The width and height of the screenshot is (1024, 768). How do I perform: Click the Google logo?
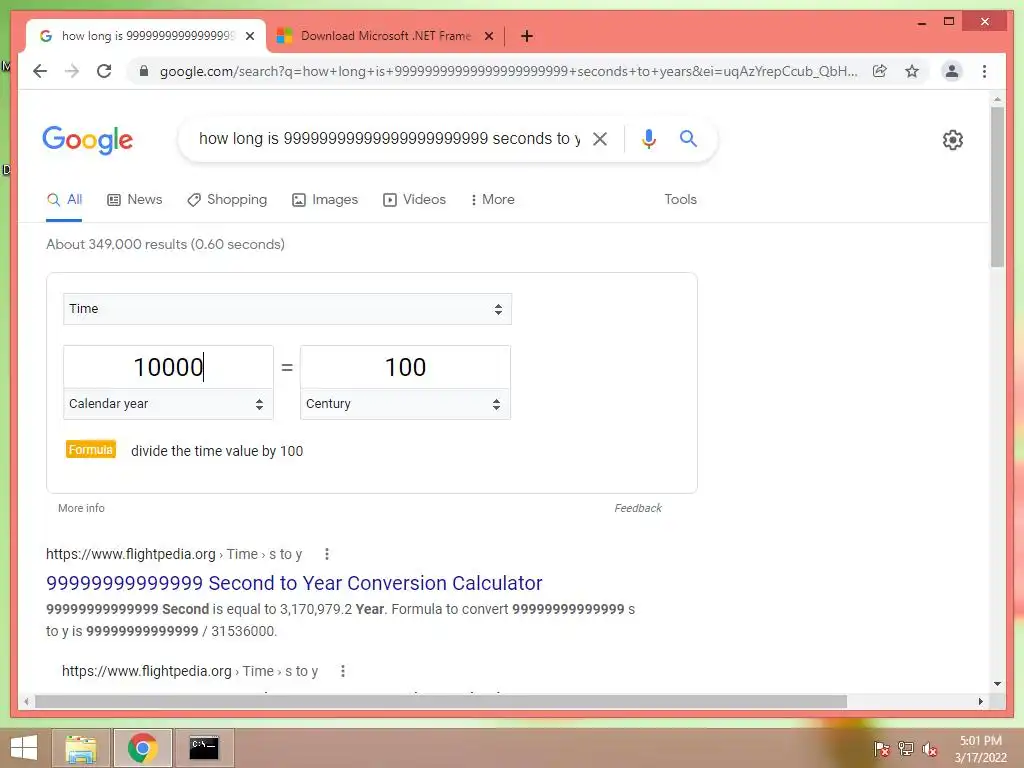point(88,140)
